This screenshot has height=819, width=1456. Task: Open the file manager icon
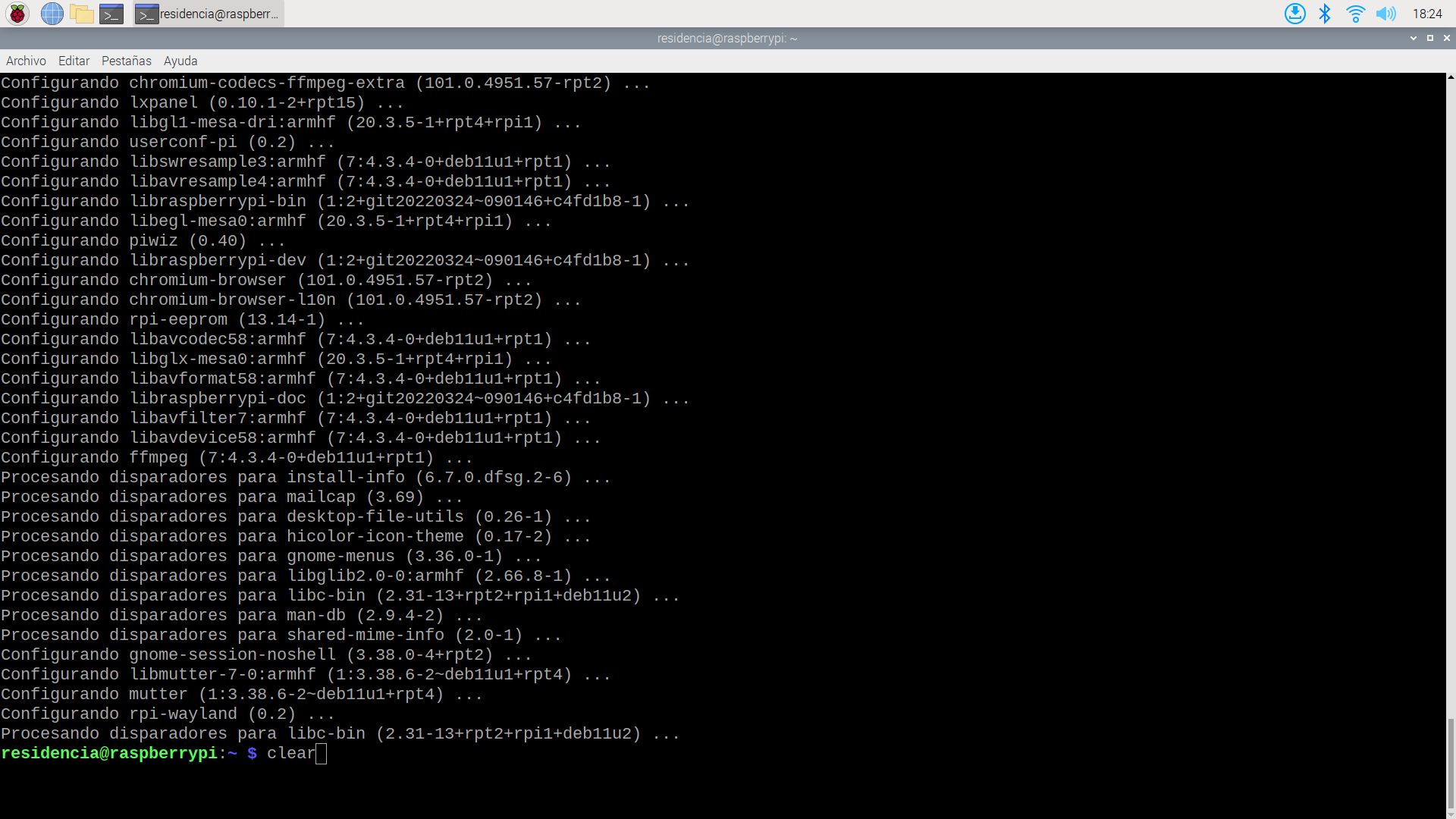(81, 13)
